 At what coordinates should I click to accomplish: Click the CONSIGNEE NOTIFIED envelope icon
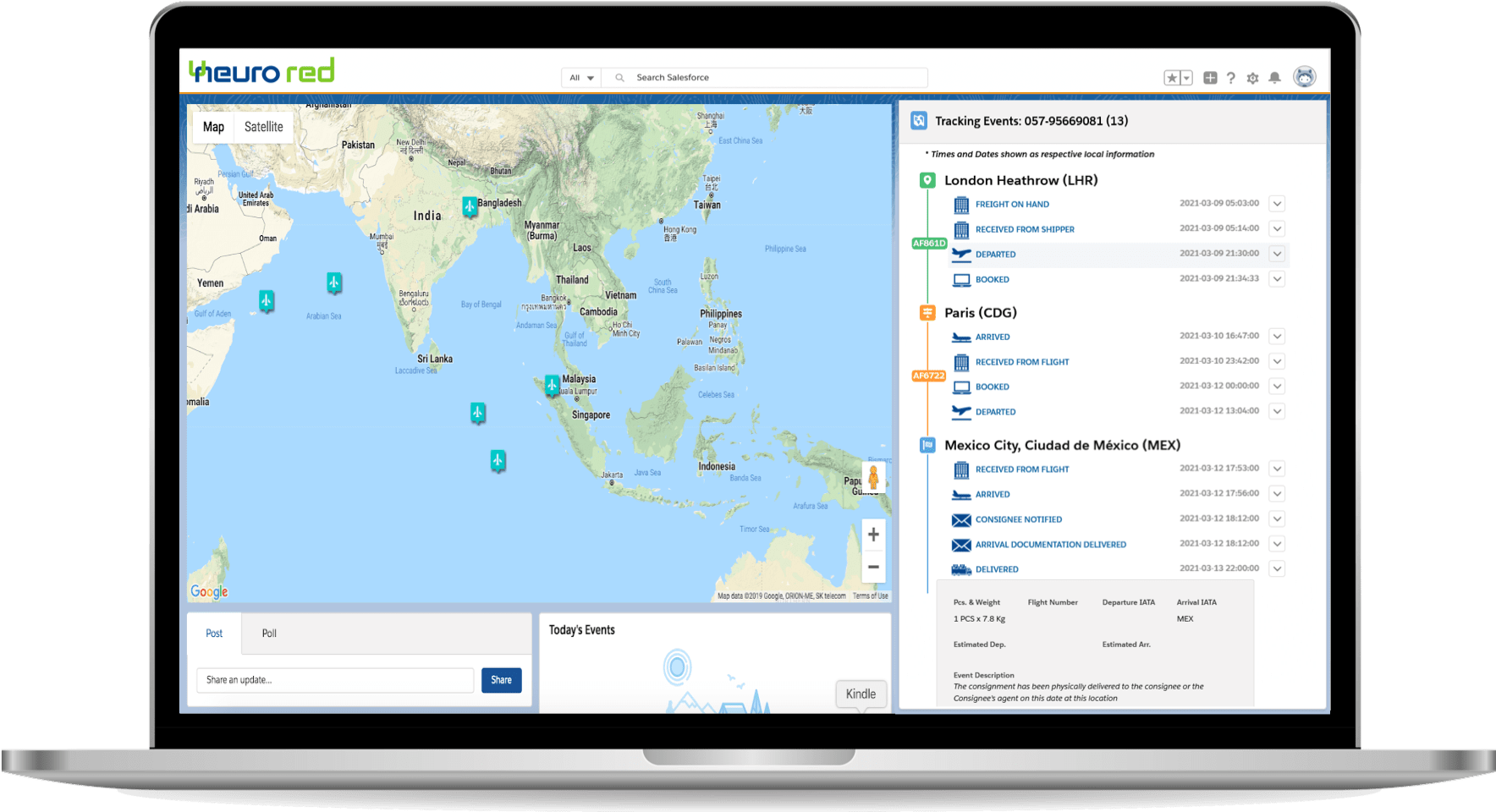point(961,519)
